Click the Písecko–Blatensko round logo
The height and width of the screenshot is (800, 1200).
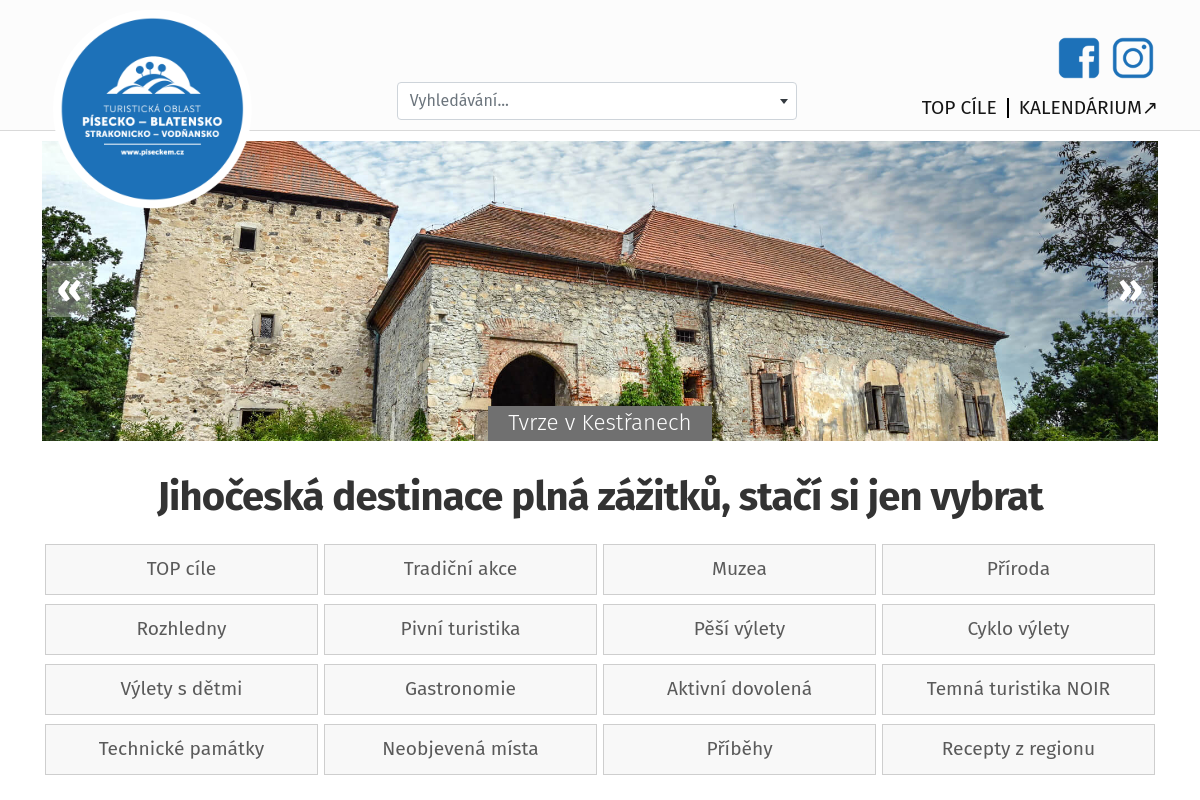pyautogui.click(x=152, y=109)
